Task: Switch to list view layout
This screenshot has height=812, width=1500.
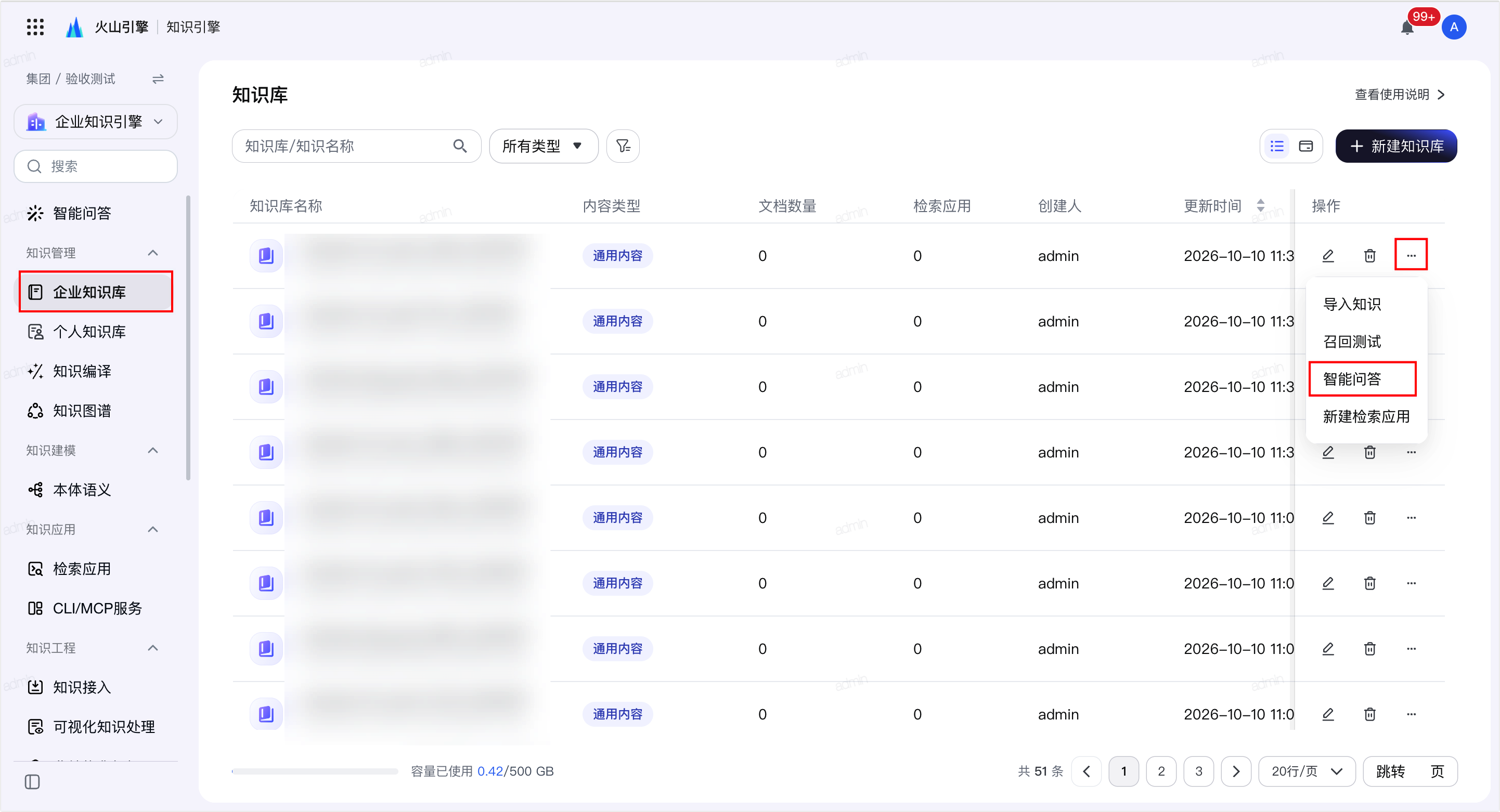Action: [1276, 146]
